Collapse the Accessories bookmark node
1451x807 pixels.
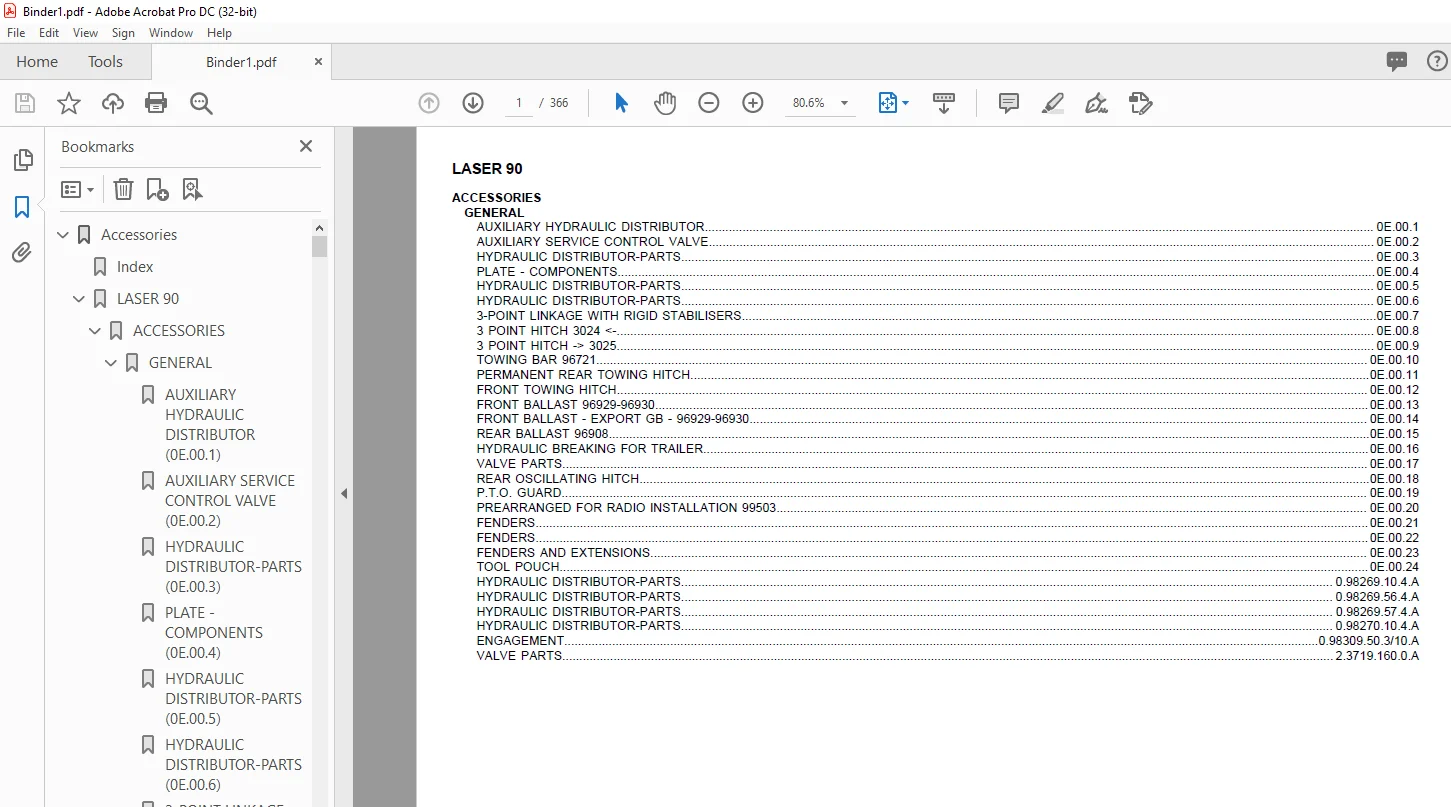pos(64,235)
